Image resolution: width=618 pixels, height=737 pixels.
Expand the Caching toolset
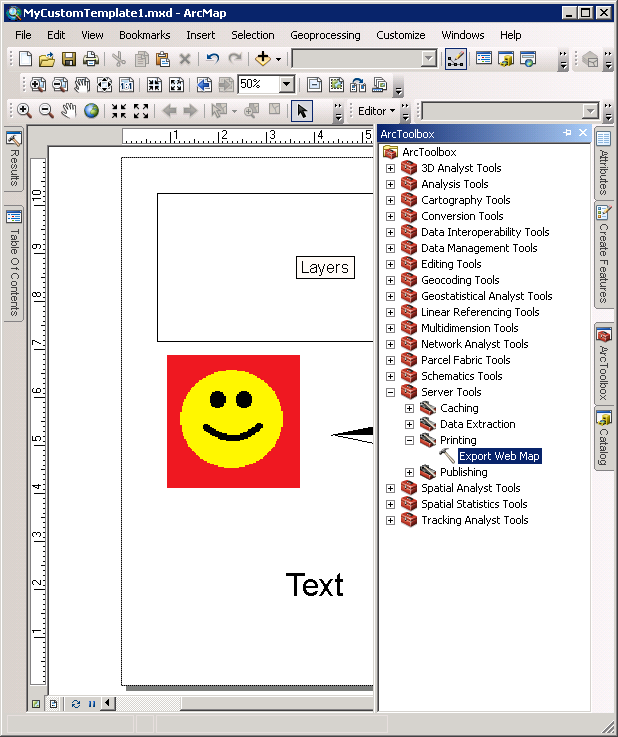(x=409, y=408)
